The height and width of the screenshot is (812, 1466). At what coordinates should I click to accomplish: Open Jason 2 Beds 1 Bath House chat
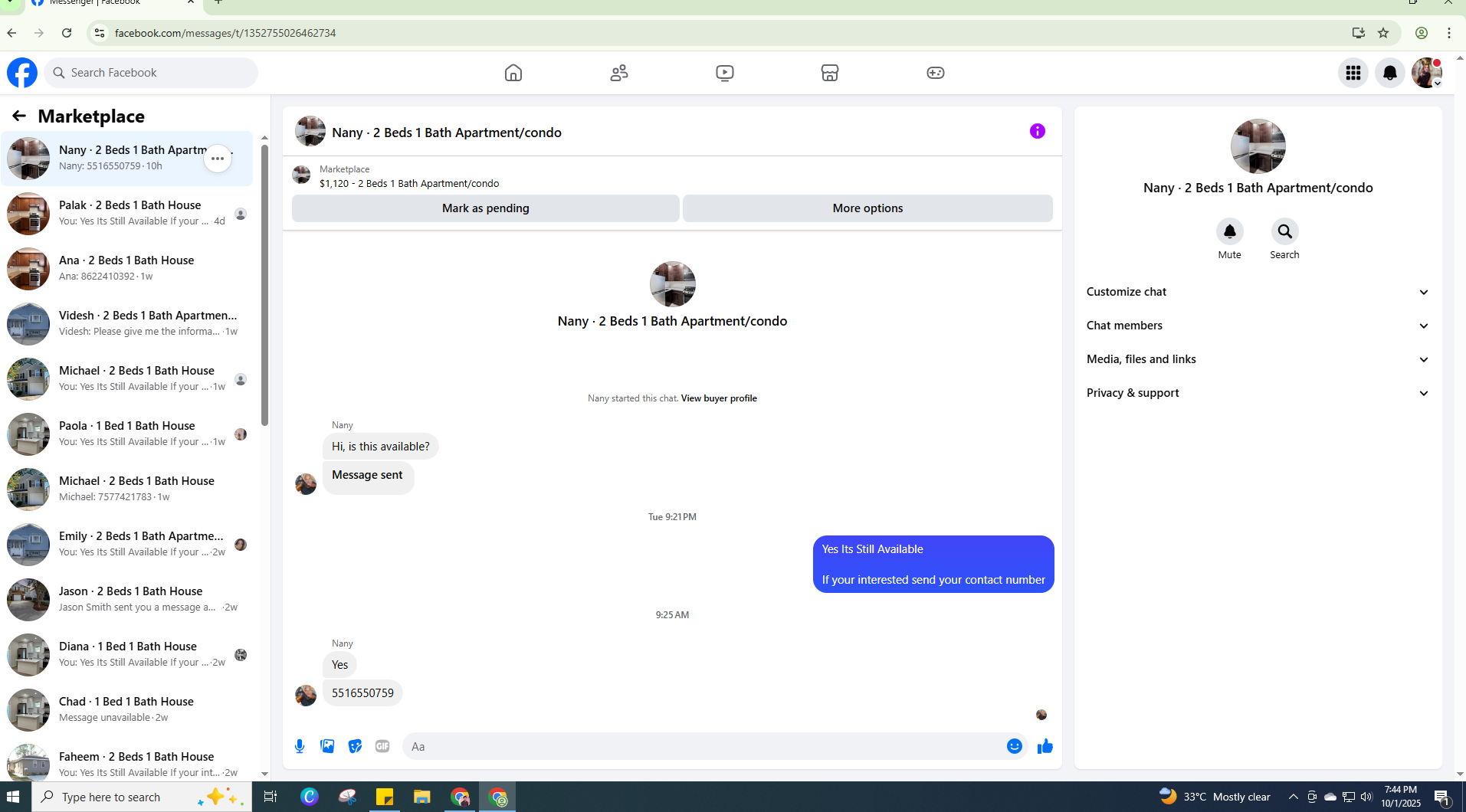pyautogui.click(x=126, y=600)
